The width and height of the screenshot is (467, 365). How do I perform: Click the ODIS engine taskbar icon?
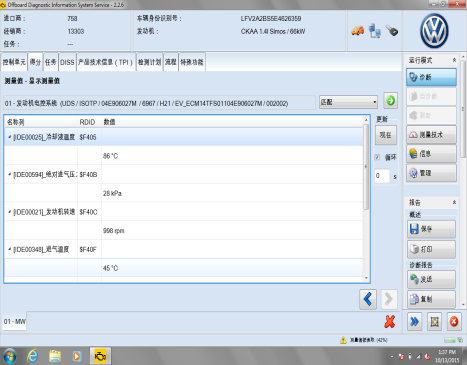[100, 356]
